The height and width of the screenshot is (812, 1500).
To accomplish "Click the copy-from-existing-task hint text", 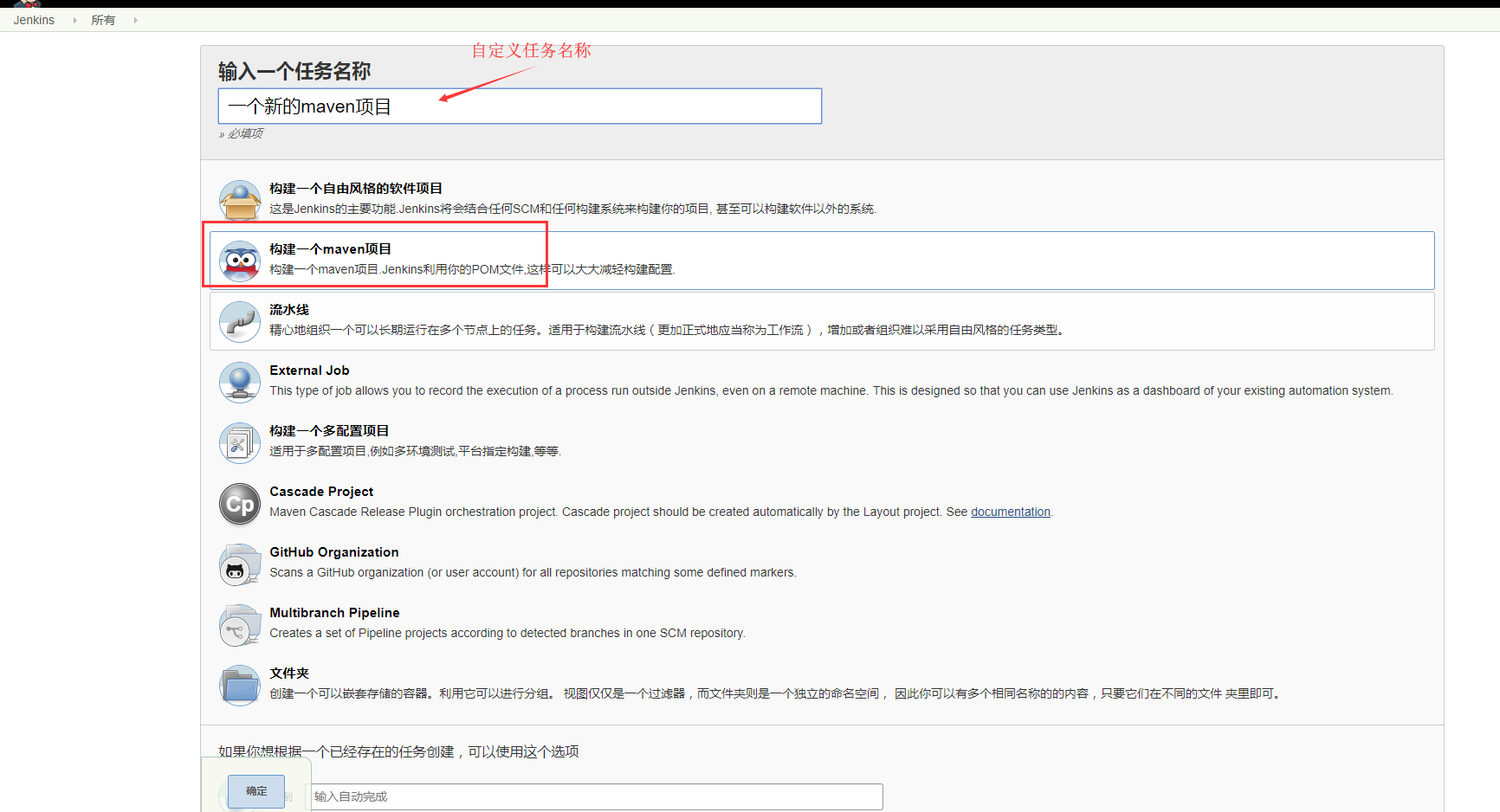I will click(x=398, y=751).
